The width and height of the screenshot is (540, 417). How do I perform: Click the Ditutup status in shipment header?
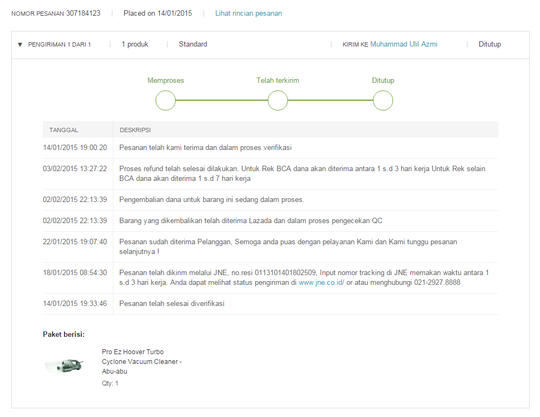pos(489,44)
